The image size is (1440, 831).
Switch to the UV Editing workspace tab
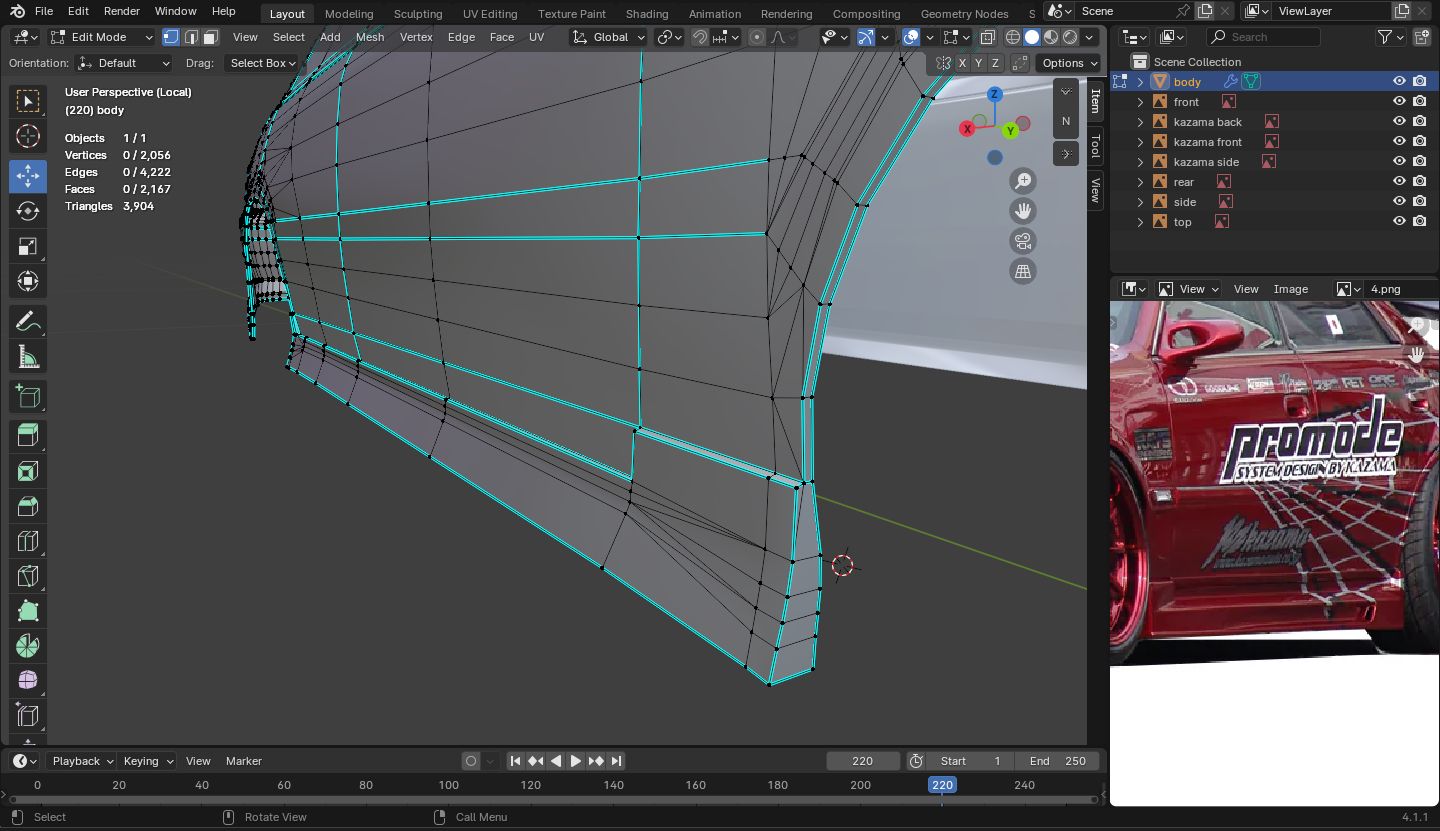click(490, 14)
